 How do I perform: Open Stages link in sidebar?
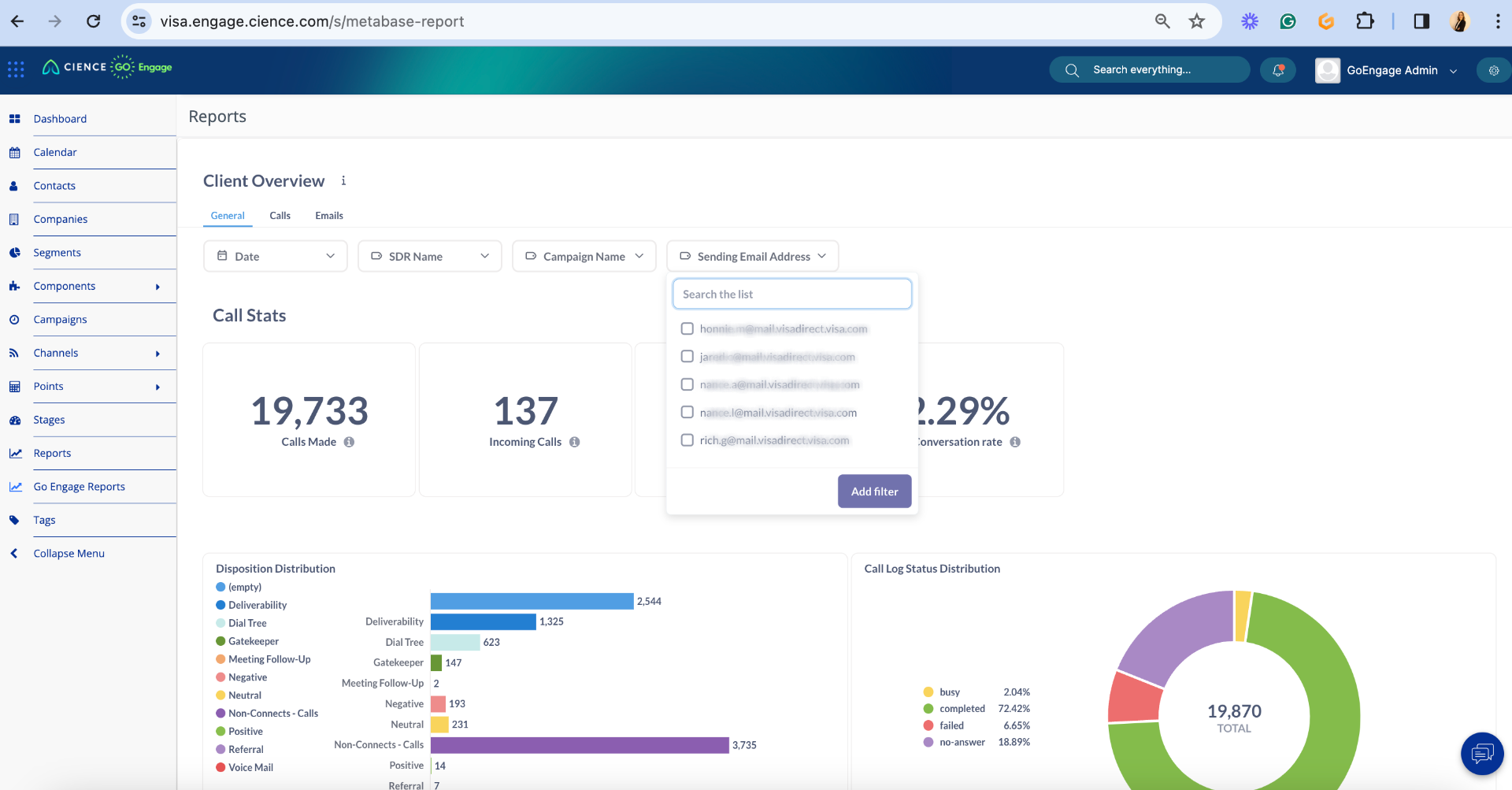[49, 421]
